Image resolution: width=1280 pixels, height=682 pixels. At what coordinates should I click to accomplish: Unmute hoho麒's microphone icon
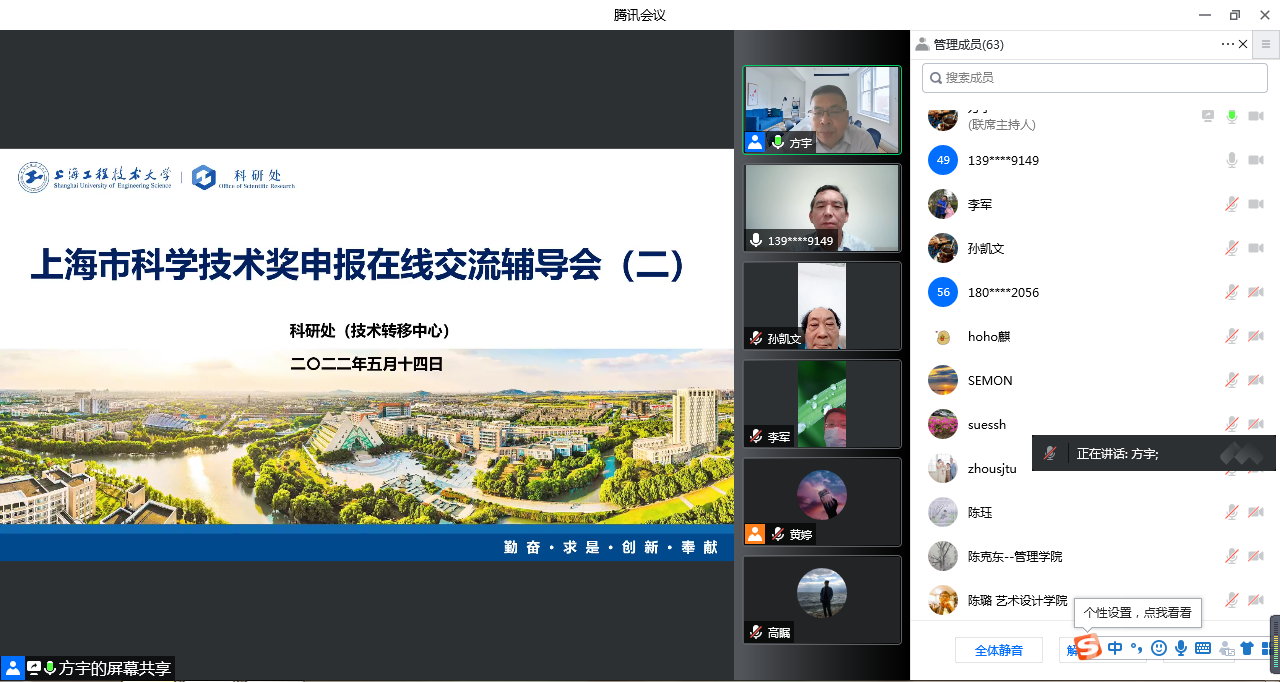[1232, 336]
